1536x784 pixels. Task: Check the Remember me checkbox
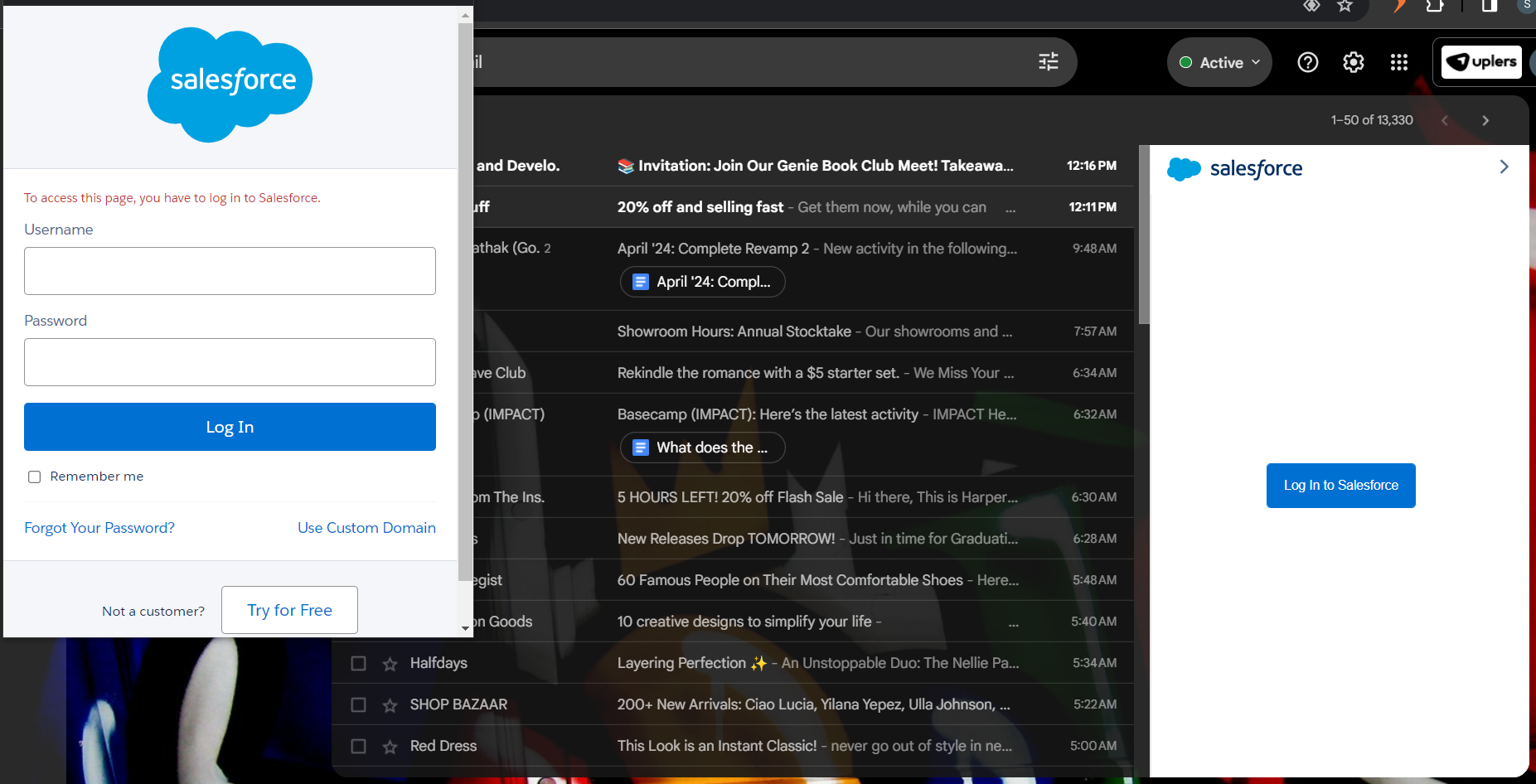35,477
